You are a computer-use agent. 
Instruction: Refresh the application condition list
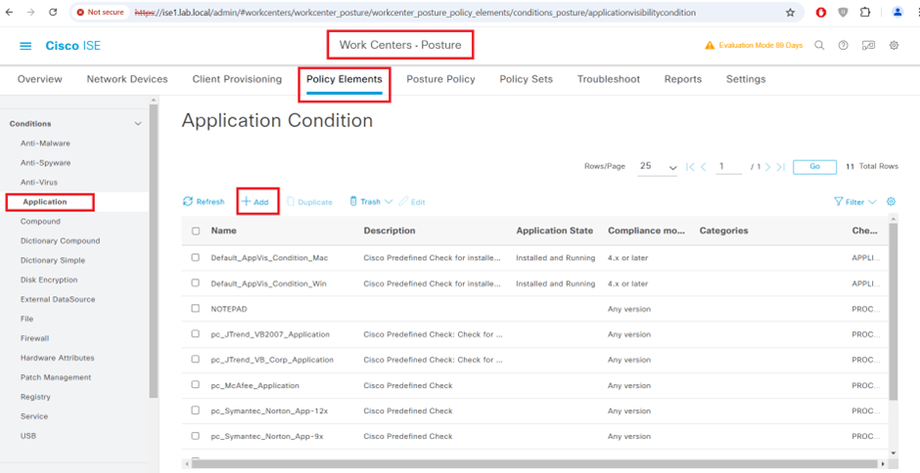point(204,202)
